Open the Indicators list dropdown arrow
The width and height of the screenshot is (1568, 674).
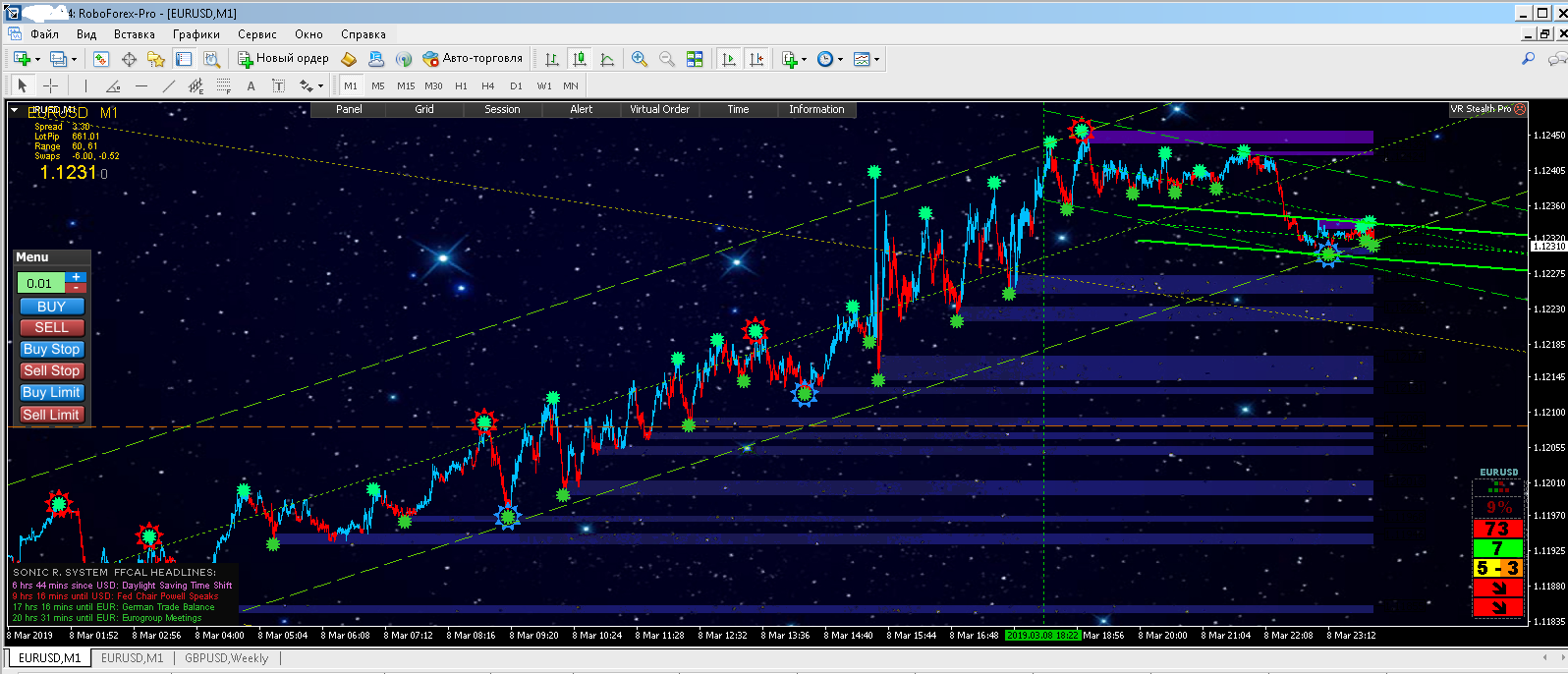[x=804, y=59]
